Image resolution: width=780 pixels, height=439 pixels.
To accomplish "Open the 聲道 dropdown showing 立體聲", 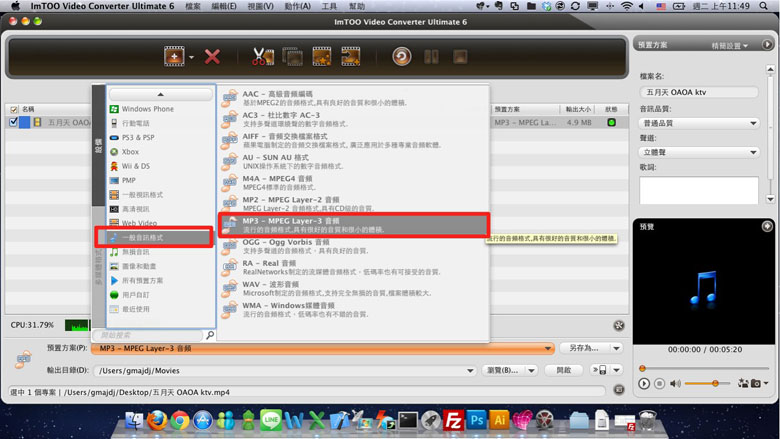I will [x=699, y=152].
